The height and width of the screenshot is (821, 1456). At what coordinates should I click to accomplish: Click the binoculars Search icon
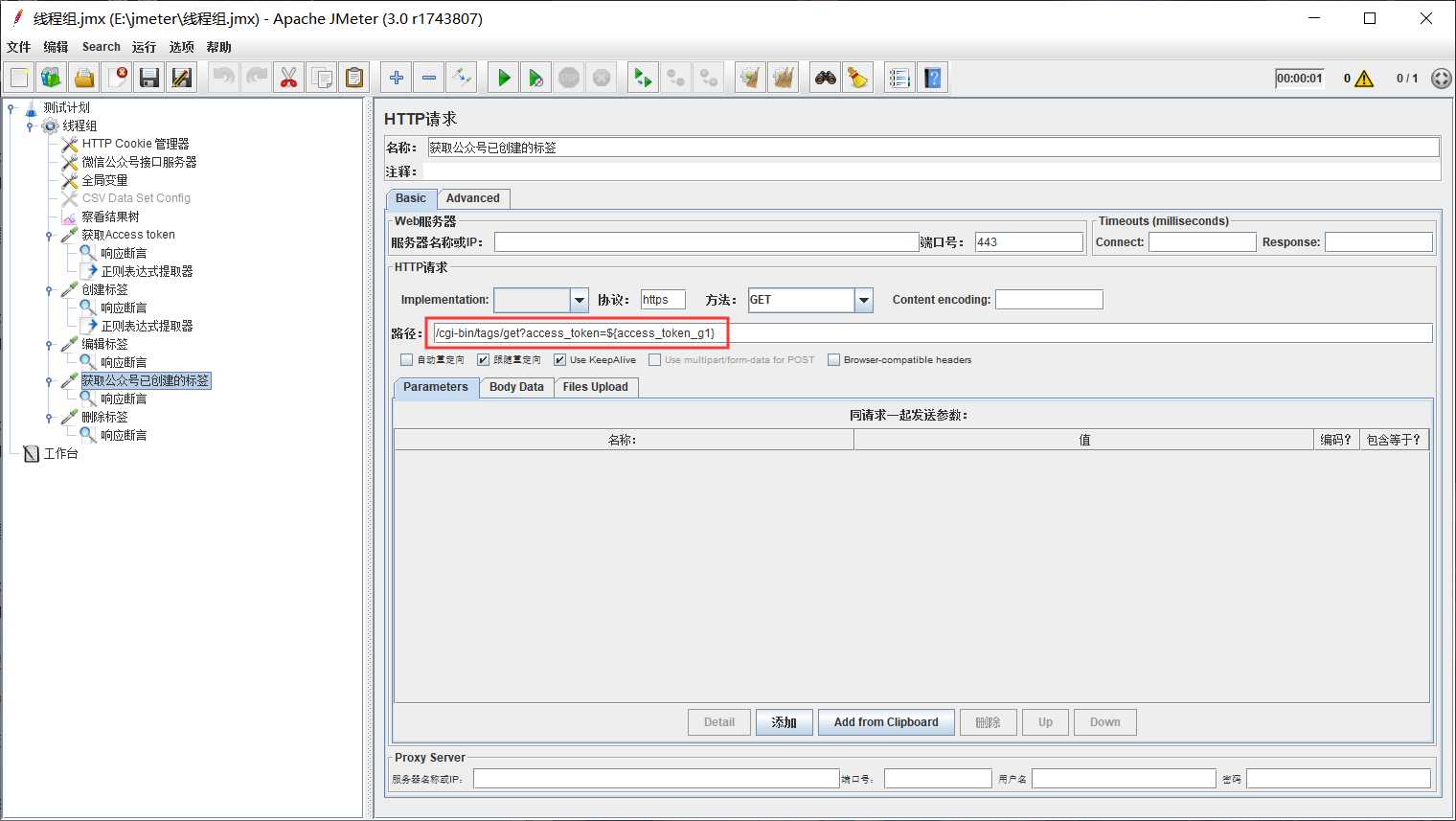point(825,78)
